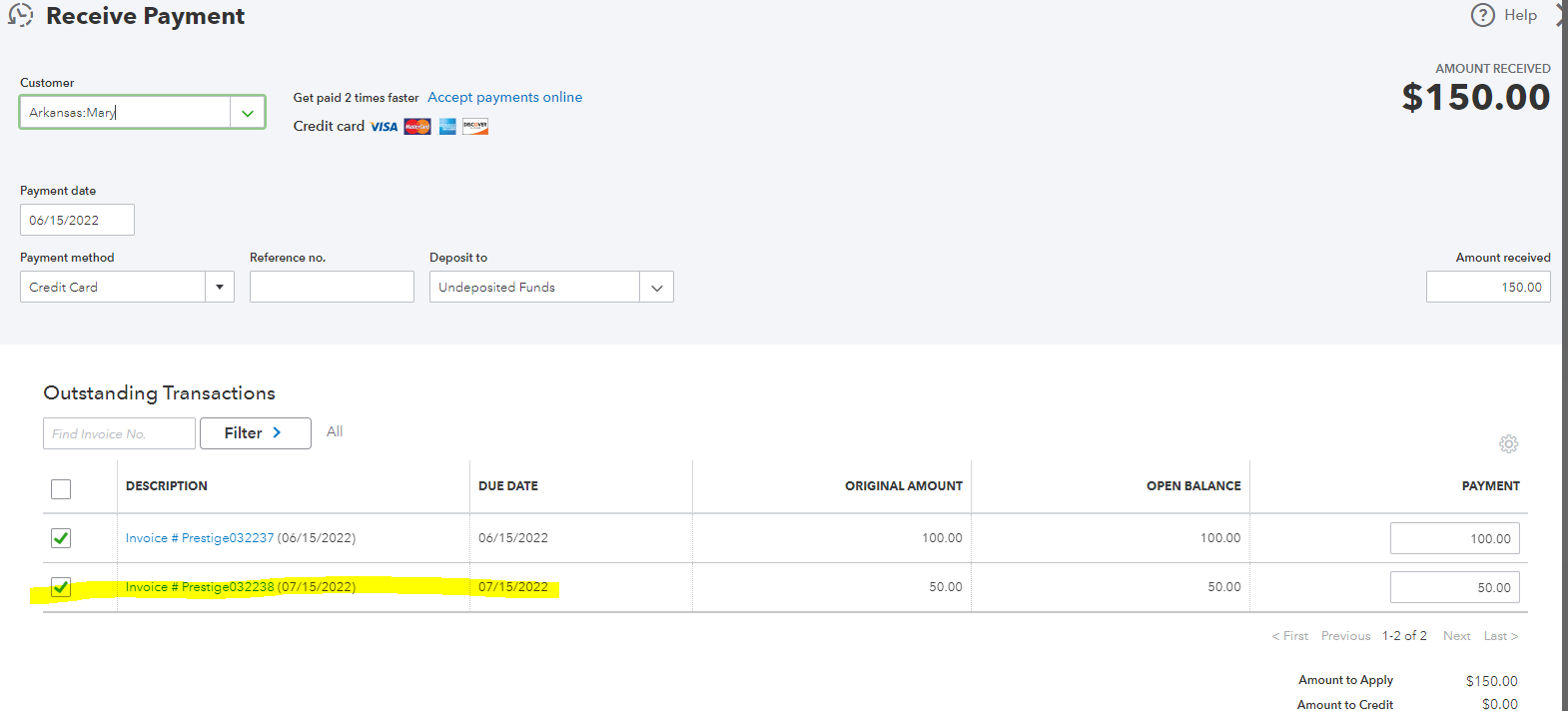Click the Mastercard card icon
1568x711 pixels.
tap(417, 127)
